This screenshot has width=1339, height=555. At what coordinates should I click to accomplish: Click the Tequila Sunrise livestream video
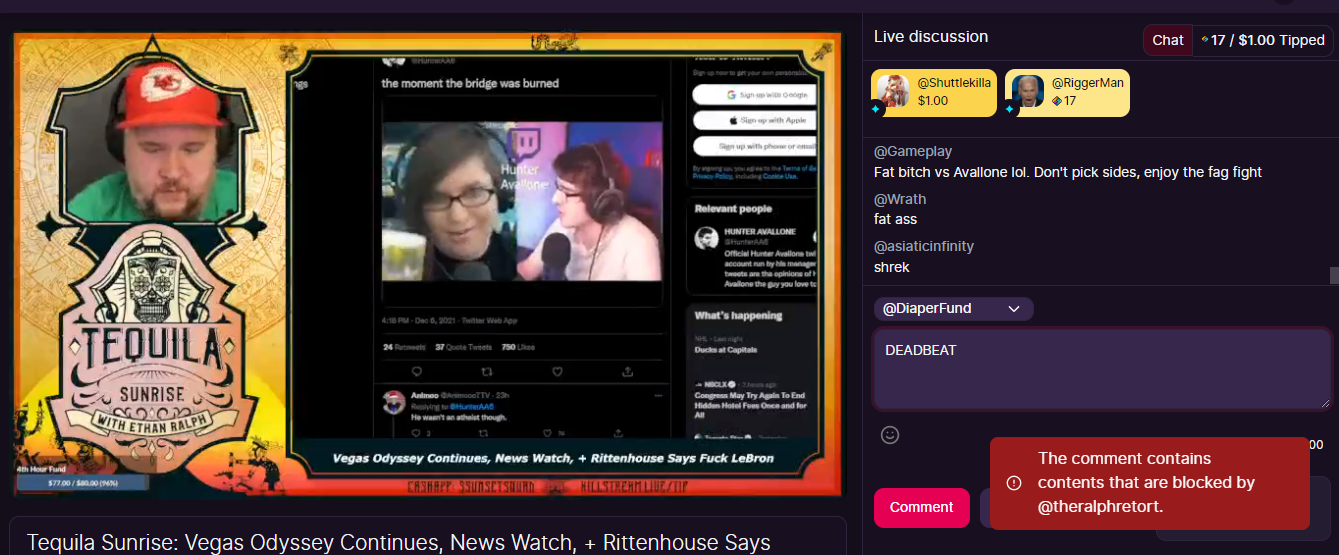pos(428,264)
